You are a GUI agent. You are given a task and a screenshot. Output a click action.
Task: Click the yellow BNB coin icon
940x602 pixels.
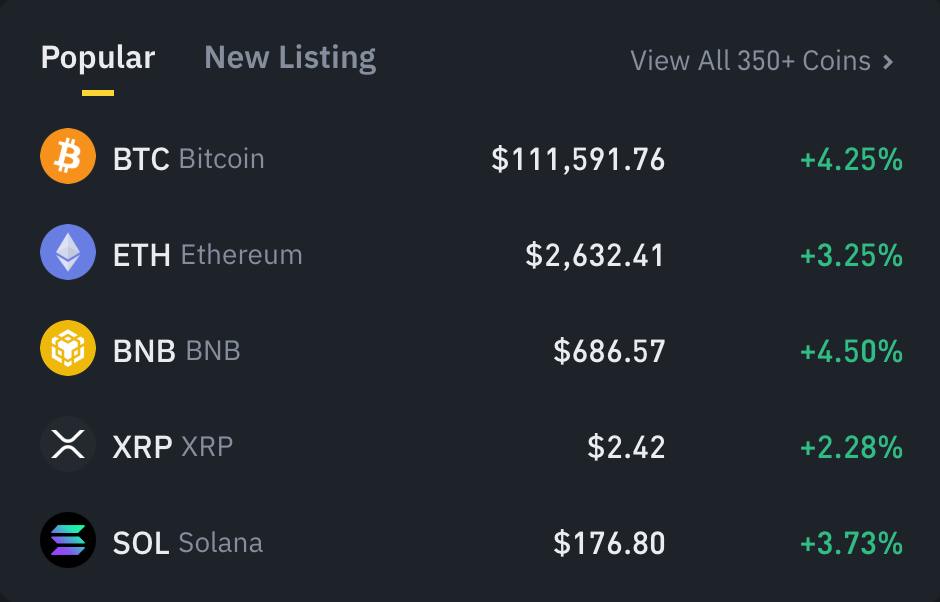(68, 348)
